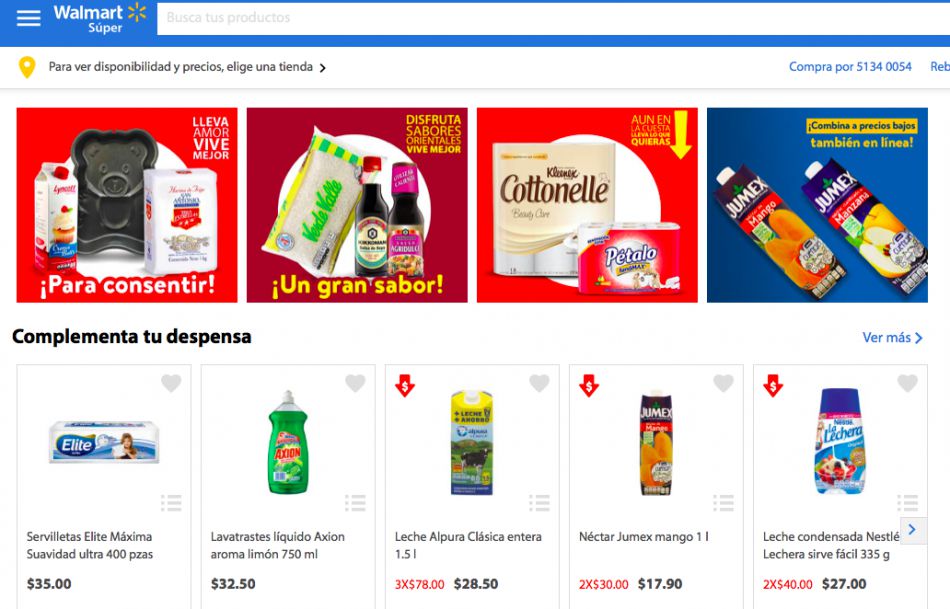Click the Walmart Súper logo
Viewport: 950px width, 609px height.
[x=100, y=18]
